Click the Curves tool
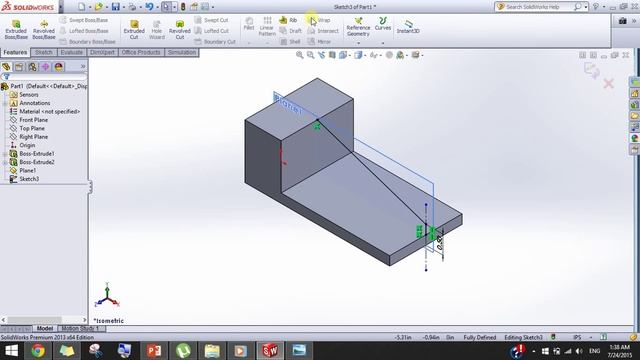Viewport: 640px width, 360px height. pyautogui.click(x=382, y=24)
